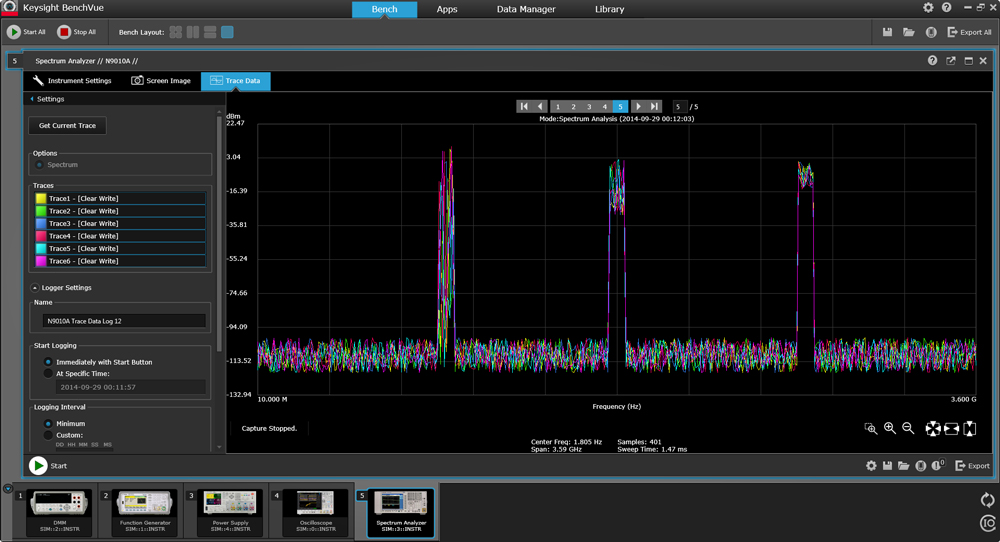
Task: Open BenchVue help in title bar
Action: point(946,8)
